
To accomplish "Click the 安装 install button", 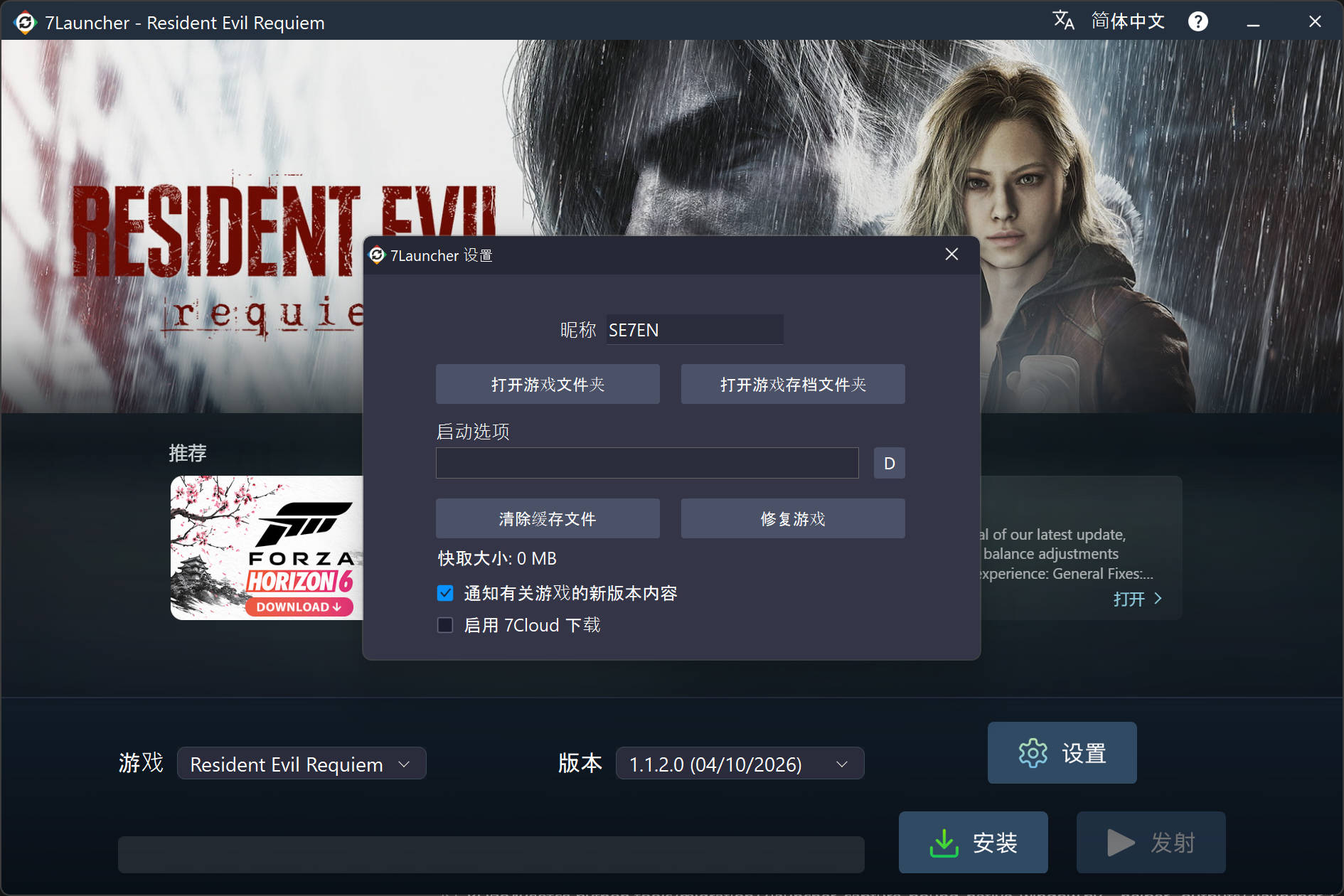I will pos(973,843).
